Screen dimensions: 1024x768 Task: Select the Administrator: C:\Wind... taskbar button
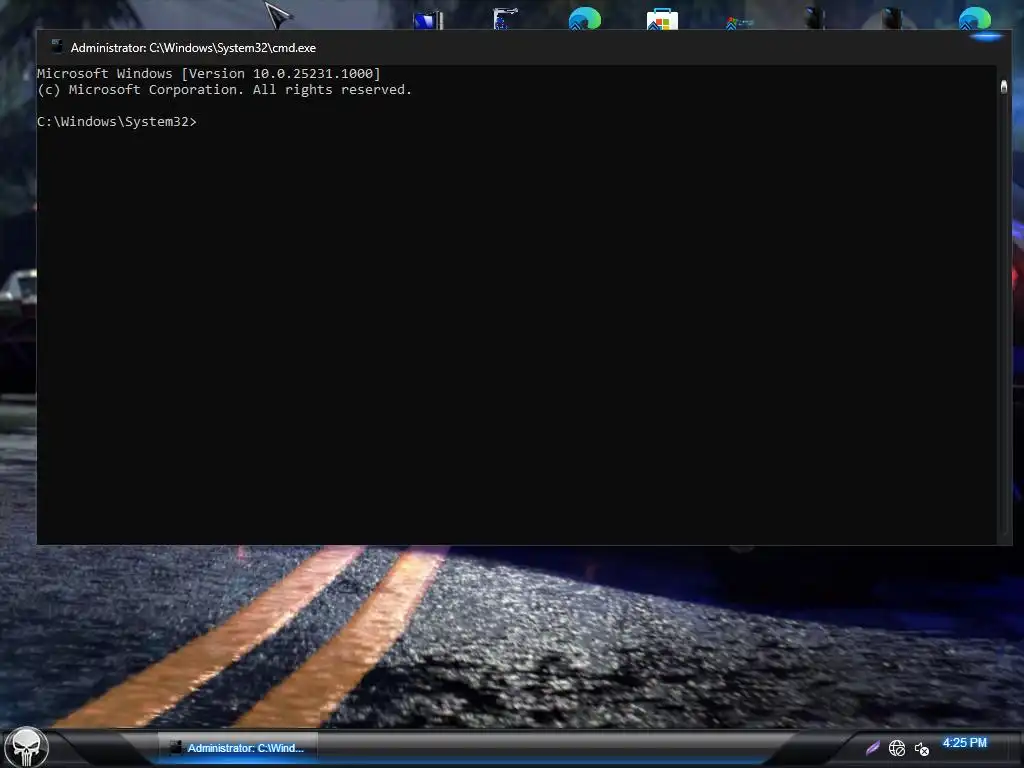click(238, 748)
